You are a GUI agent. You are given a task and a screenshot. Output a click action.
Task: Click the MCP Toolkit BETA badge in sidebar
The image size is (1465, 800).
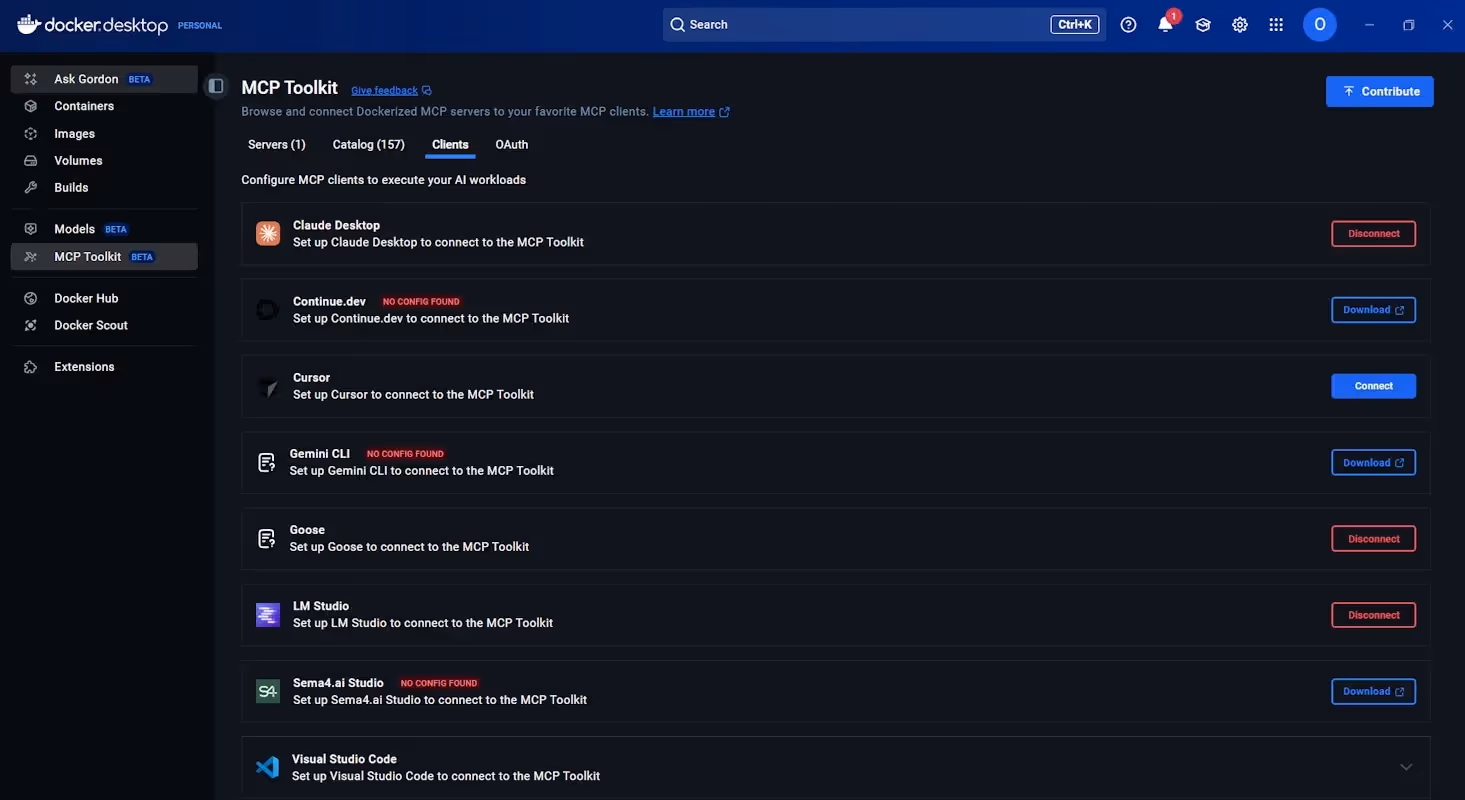click(x=143, y=257)
